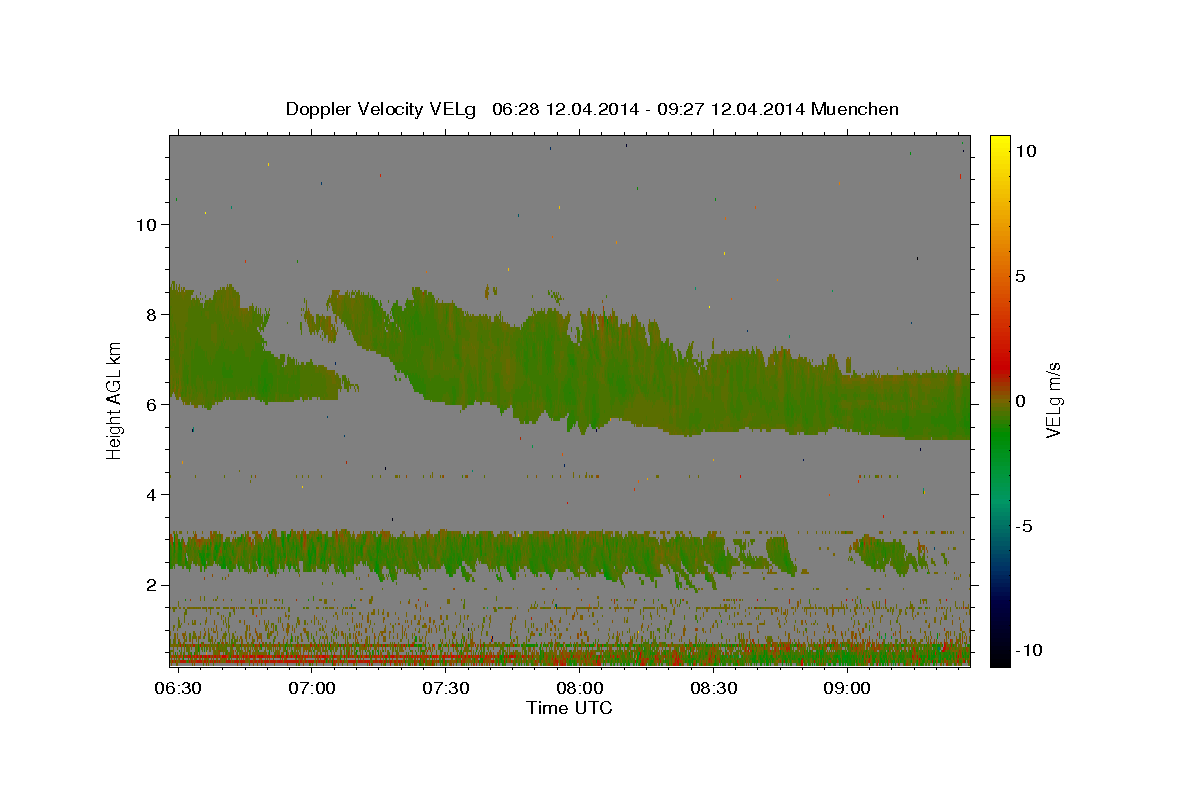This screenshot has height=800, width=1200.
Task: Click the height tick label 4
Action: coord(153,495)
